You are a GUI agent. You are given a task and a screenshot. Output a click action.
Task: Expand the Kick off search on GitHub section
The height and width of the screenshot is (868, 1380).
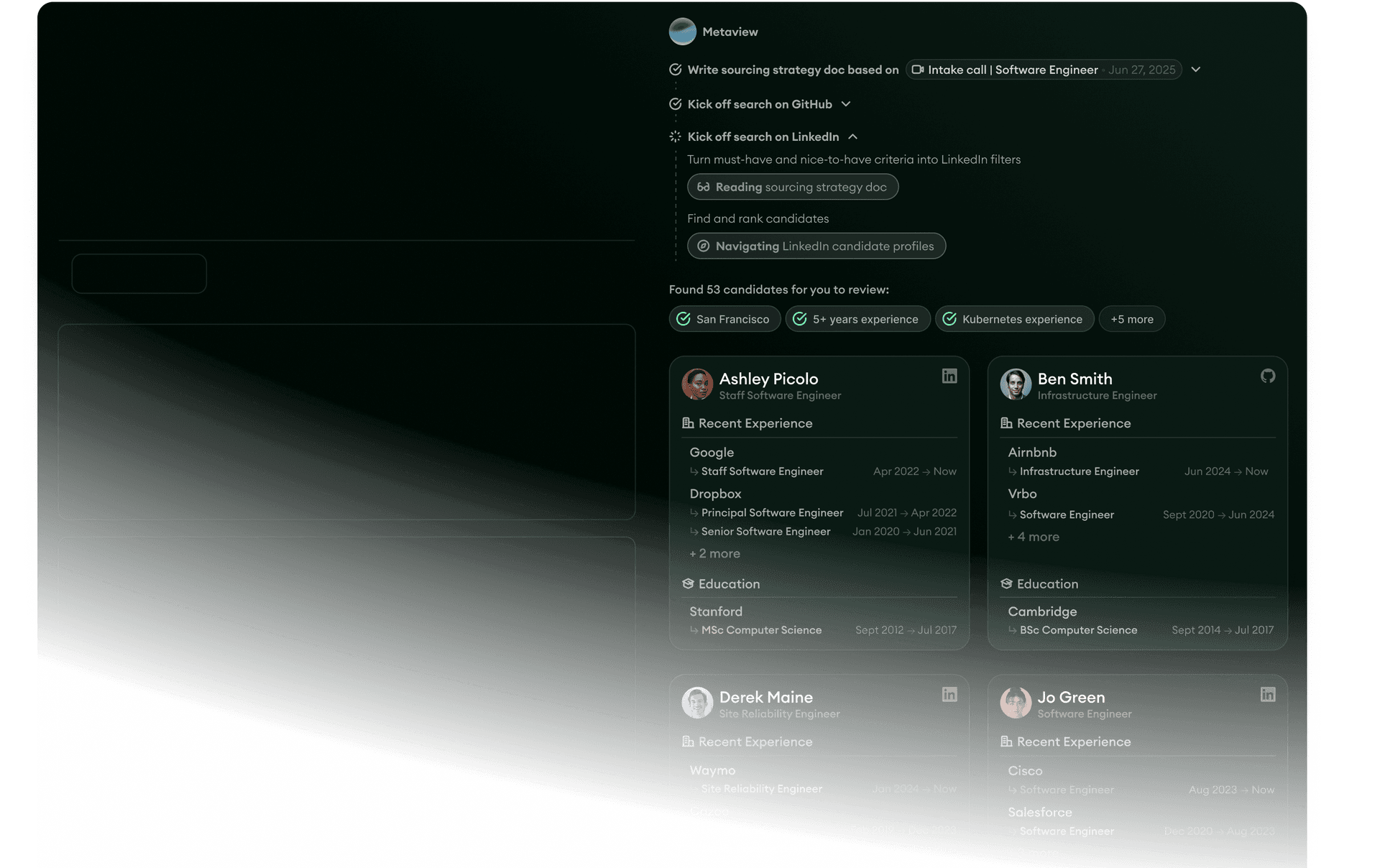[845, 104]
